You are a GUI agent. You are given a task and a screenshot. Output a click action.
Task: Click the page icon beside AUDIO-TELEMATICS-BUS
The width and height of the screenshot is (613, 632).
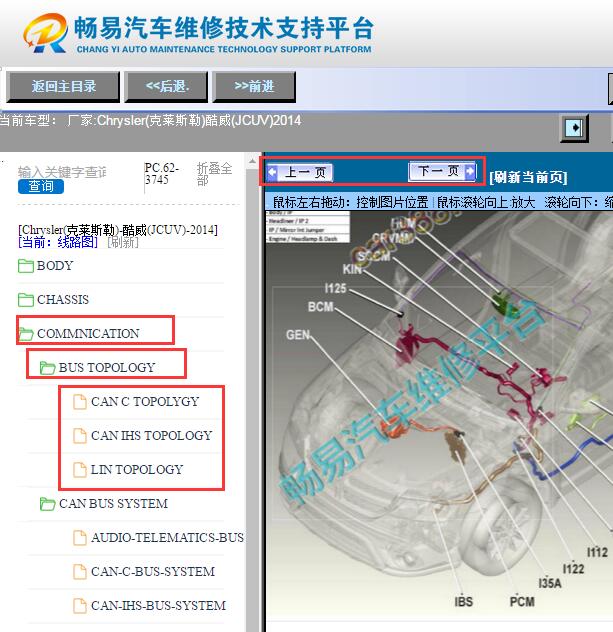80,538
